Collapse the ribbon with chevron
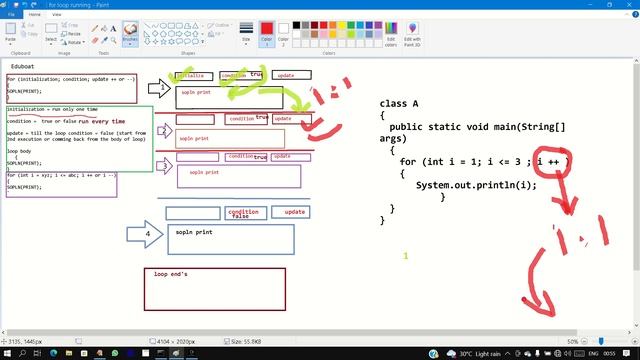Screen dimensions: 640x360 (x=627, y=14)
